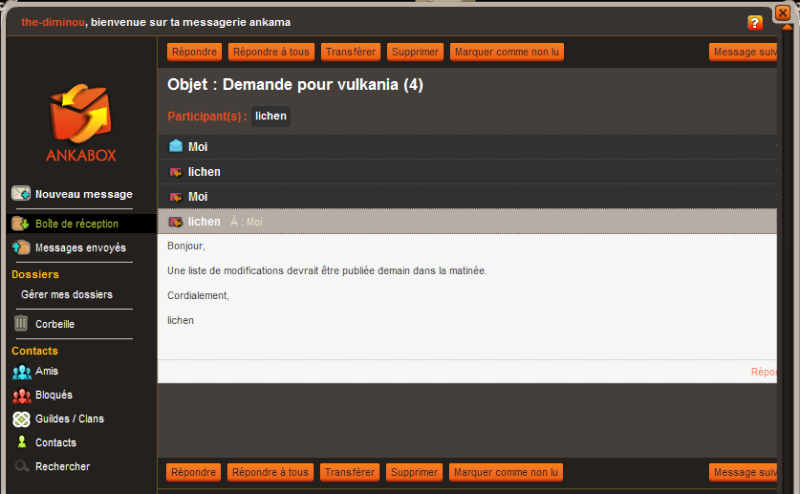Click the mail icon in the first lichen row
The width and height of the screenshot is (800, 494).
tap(176, 172)
